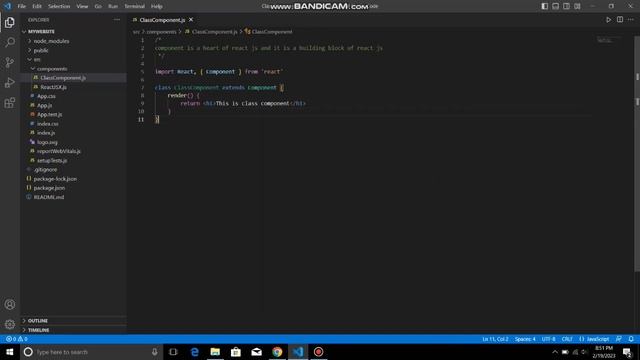Open the Selection menu
The width and height of the screenshot is (640, 360).
pos(59,6)
